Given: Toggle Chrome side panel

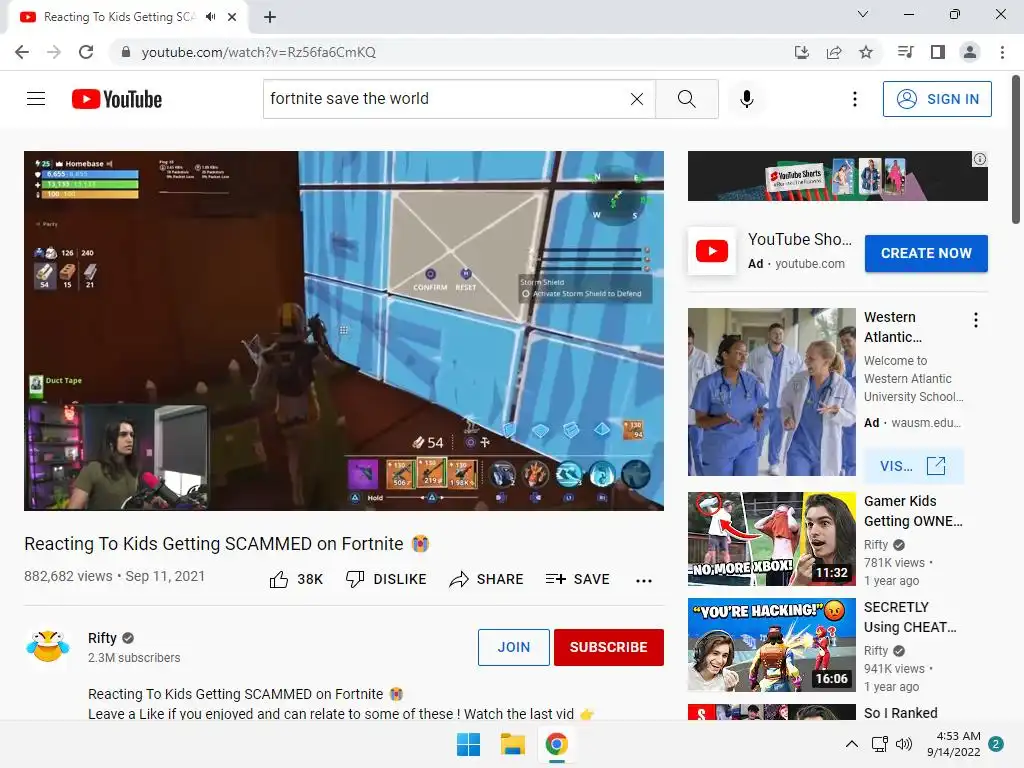Looking at the screenshot, I should (938, 52).
